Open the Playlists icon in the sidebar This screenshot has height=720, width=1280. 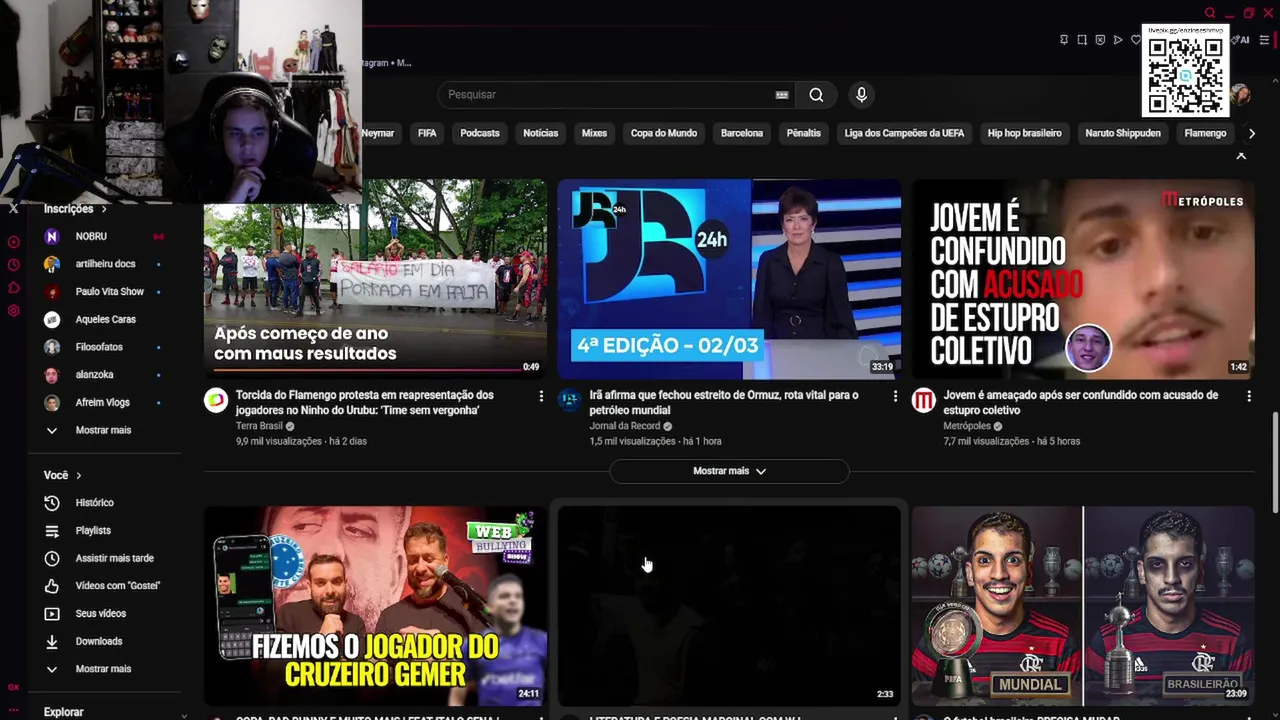pyautogui.click(x=52, y=531)
